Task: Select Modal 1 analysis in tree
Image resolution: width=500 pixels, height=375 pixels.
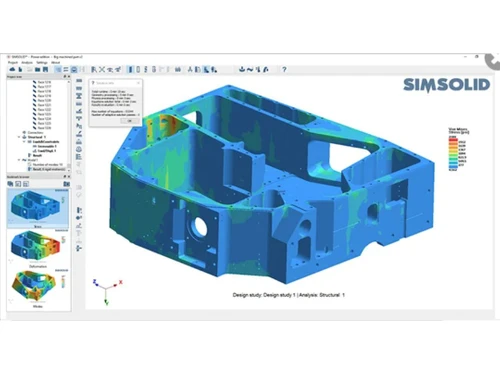Action: click(33, 160)
